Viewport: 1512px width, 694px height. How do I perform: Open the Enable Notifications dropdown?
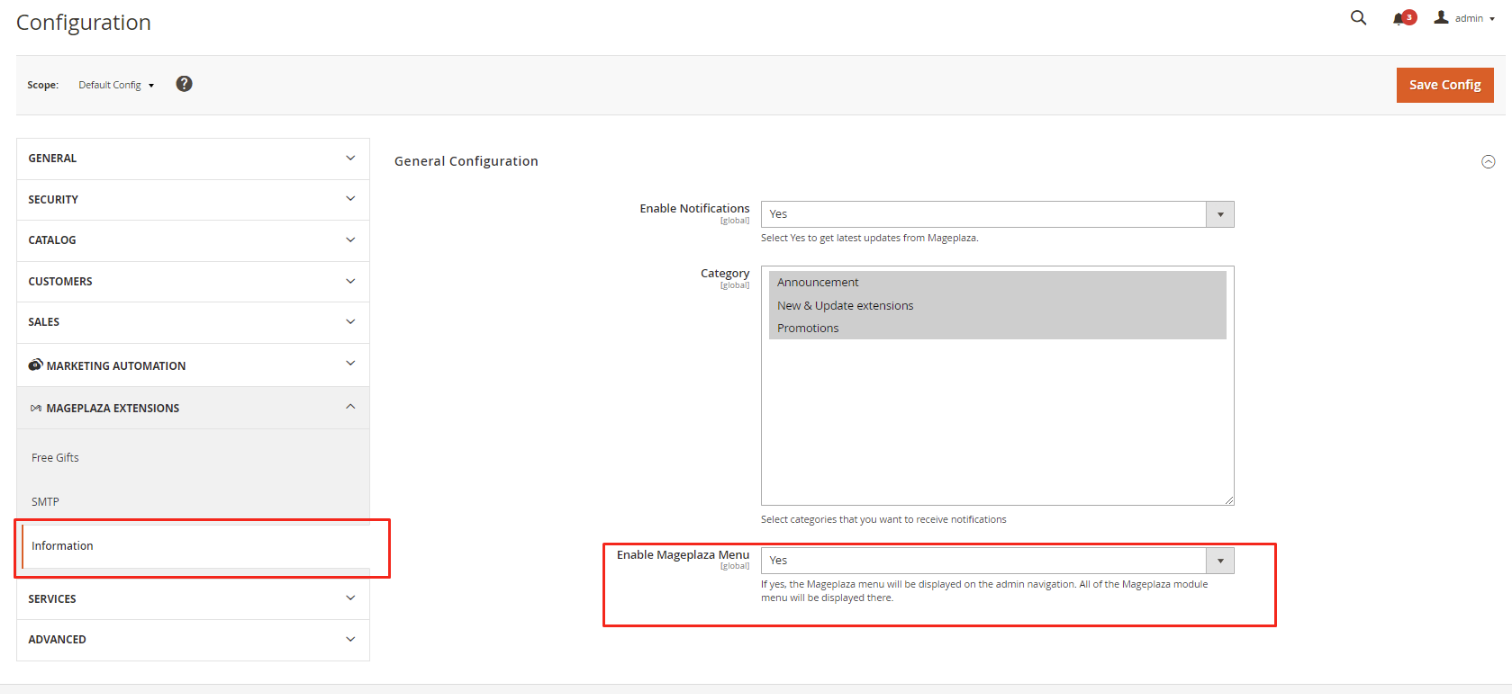[997, 214]
